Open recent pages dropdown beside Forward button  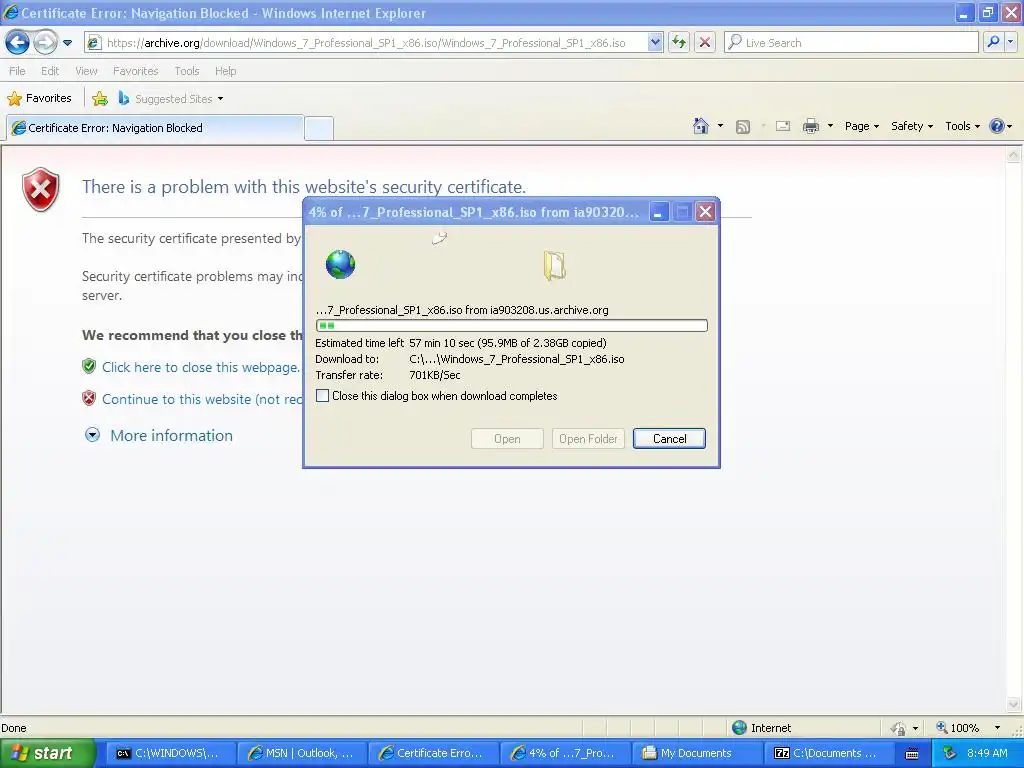point(67,43)
